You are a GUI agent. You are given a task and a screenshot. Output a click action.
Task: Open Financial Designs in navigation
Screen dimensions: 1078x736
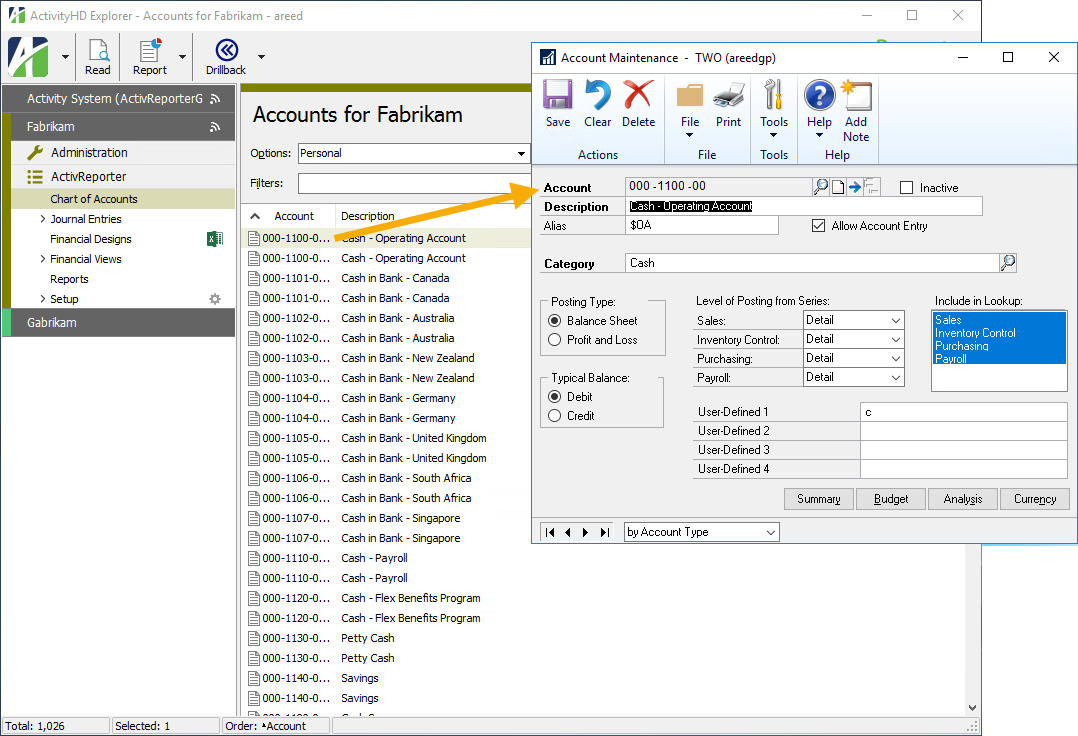click(x=91, y=239)
